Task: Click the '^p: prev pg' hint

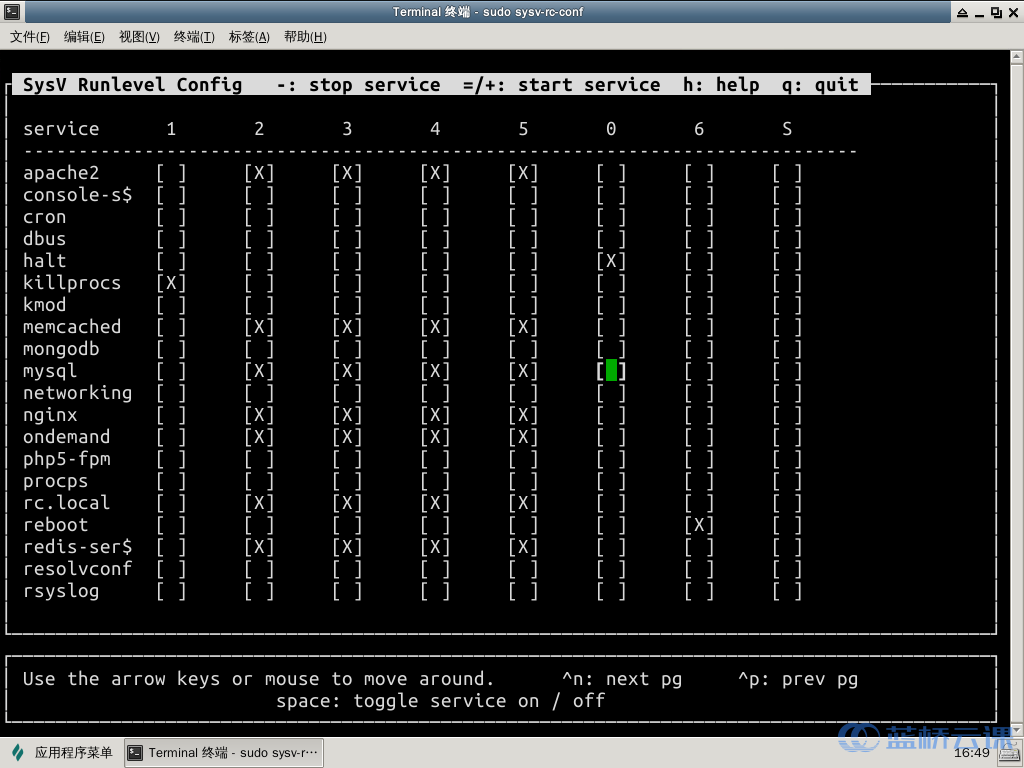Action: click(x=798, y=679)
